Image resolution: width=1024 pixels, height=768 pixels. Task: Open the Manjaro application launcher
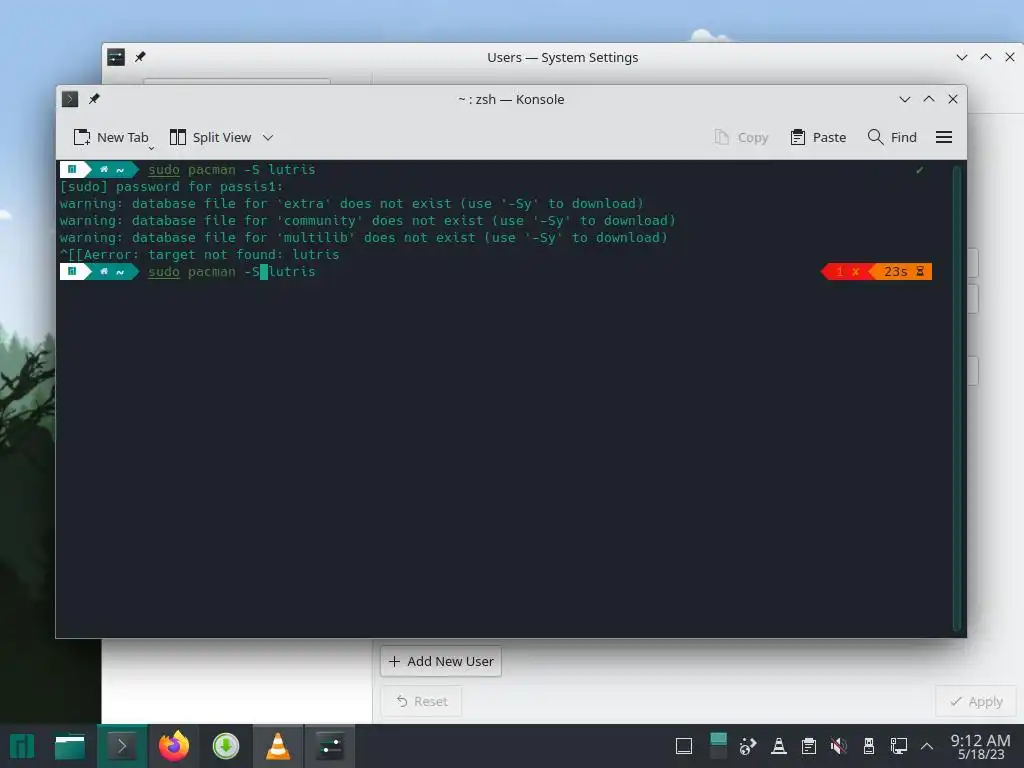(22, 746)
